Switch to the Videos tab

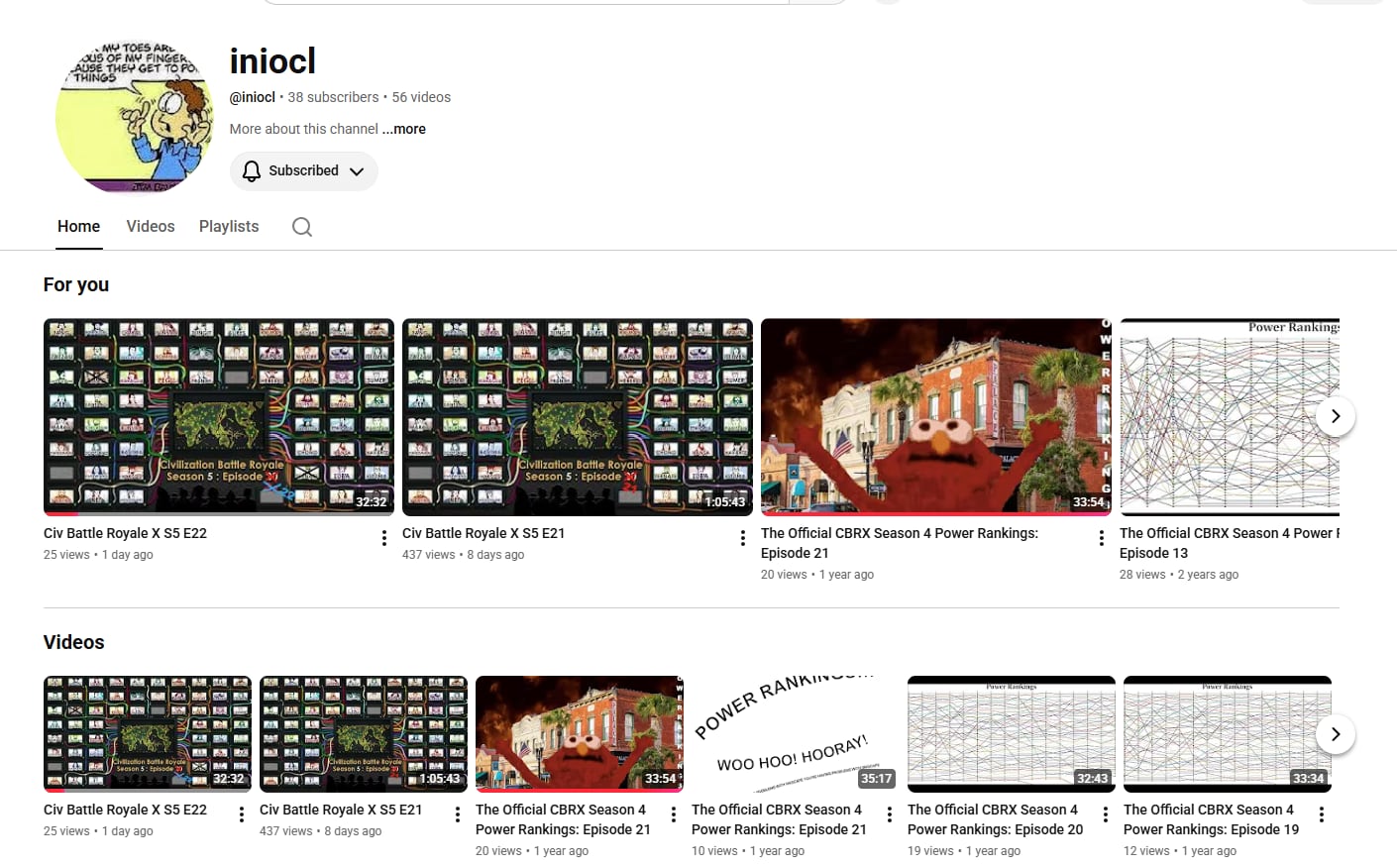151,226
